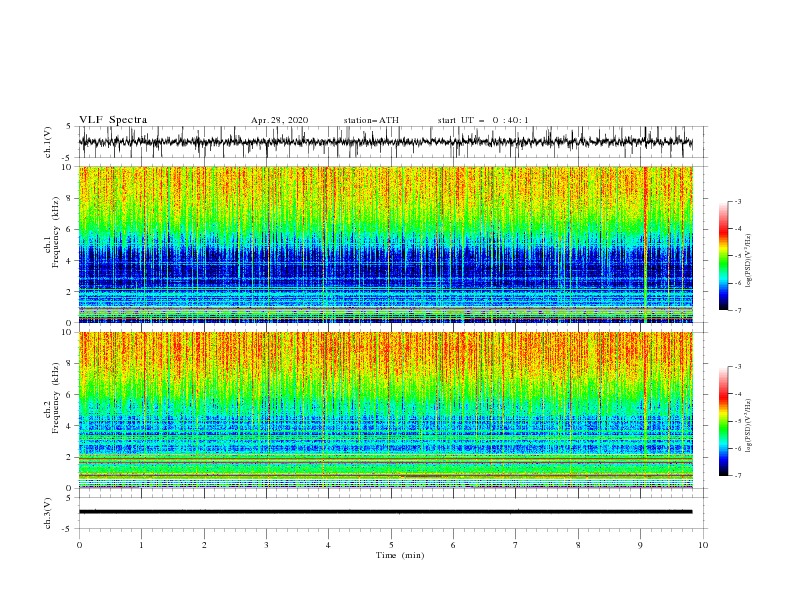Click the flat ch.3 voltage trace

pos(385,512)
